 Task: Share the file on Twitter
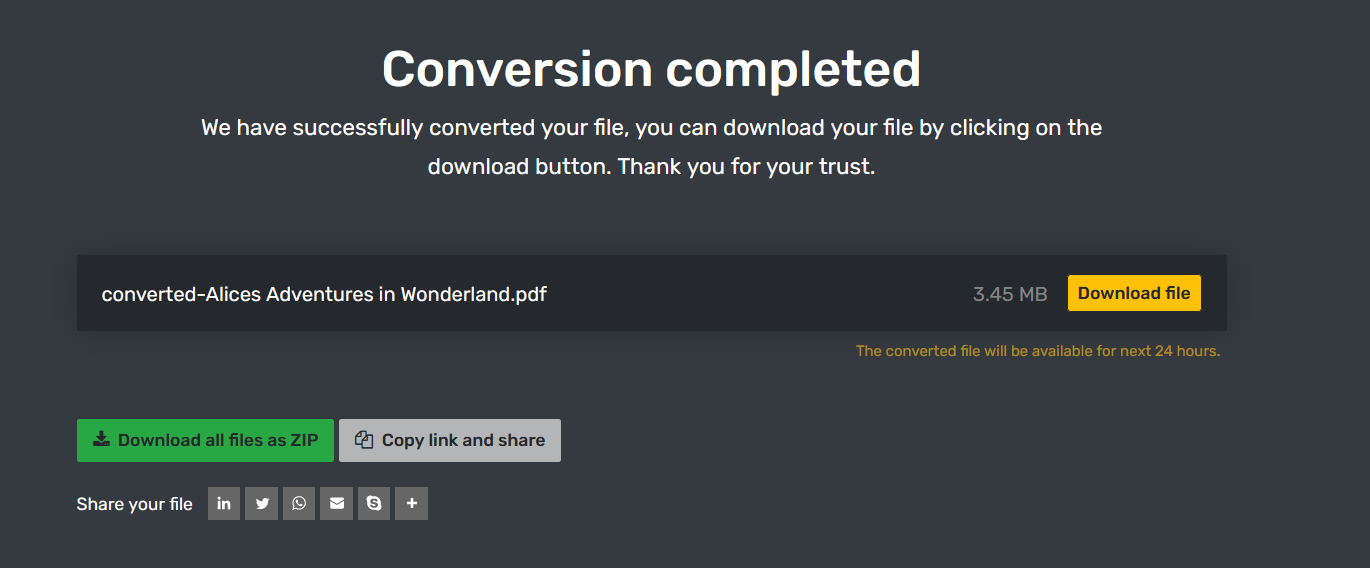click(262, 504)
